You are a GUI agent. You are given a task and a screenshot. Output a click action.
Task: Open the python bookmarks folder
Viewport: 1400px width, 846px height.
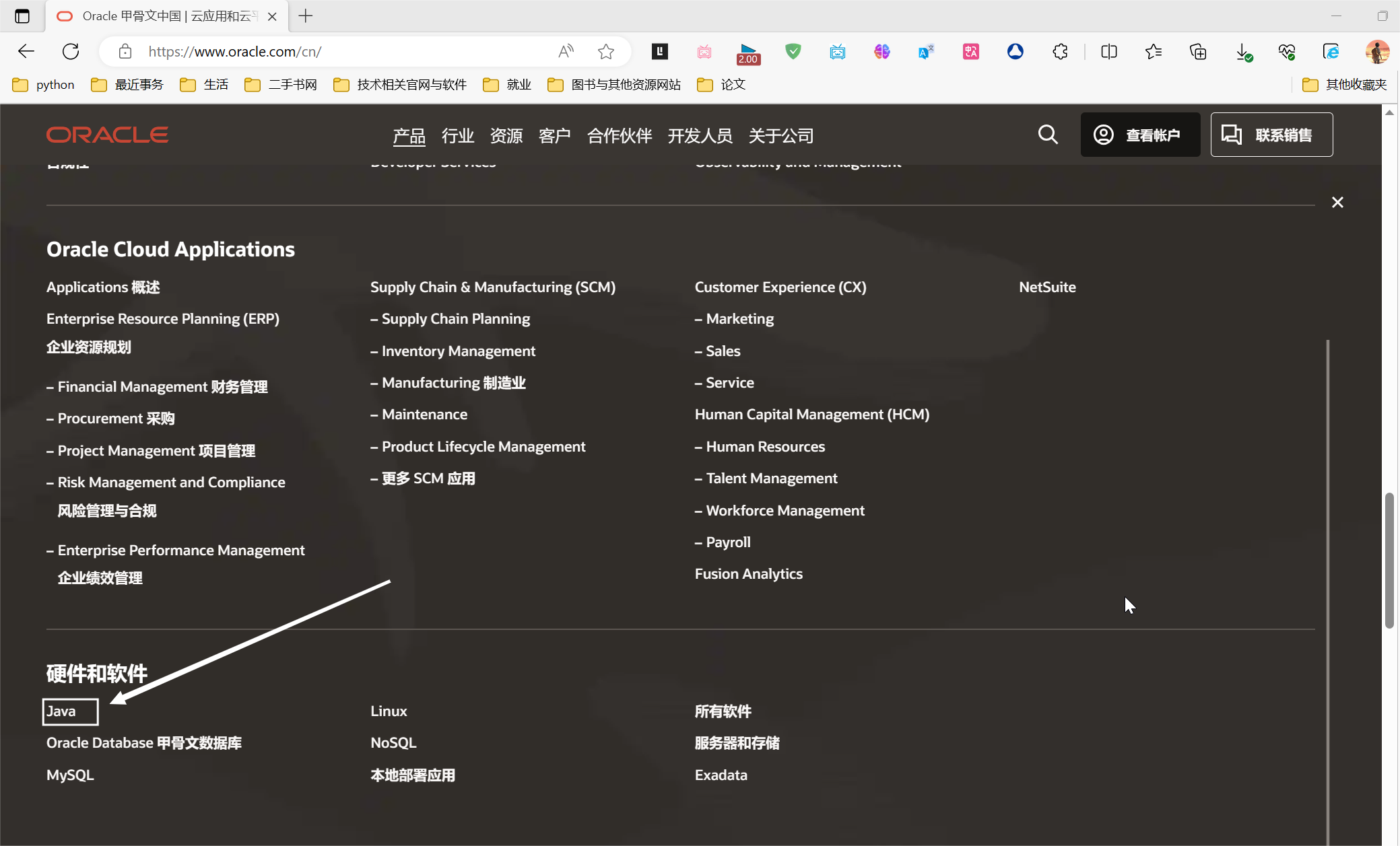coord(43,85)
